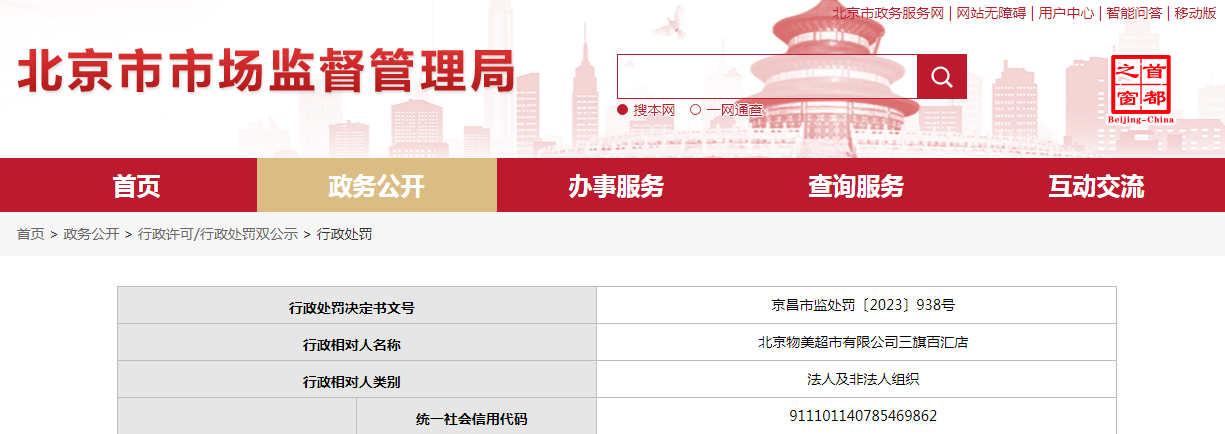Click 政务公开 in the breadcrumb trail
The height and width of the screenshot is (434, 1225).
coord(91,234)
